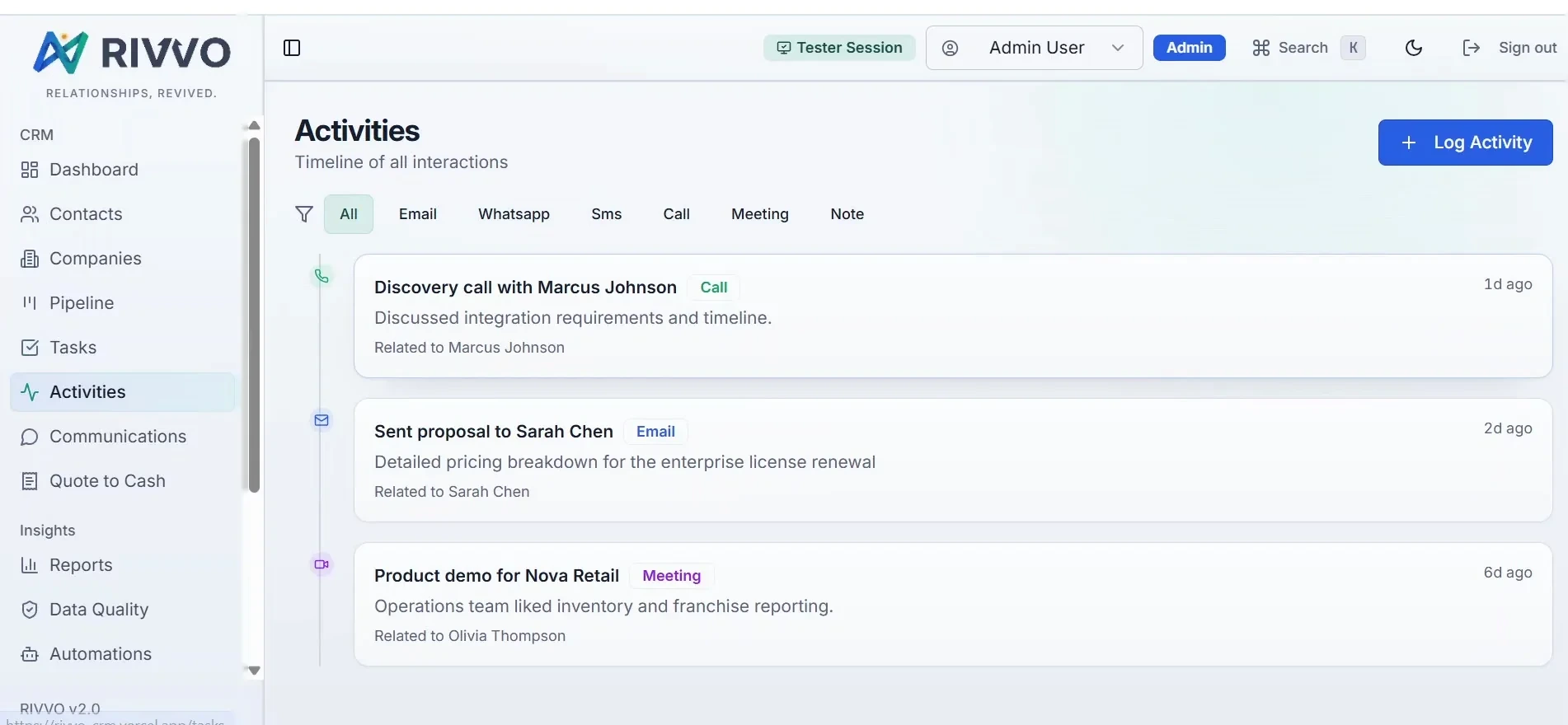The image size is (1568, 725).
Task: Navigate to Automations
Action: click(x=123, y=654)
